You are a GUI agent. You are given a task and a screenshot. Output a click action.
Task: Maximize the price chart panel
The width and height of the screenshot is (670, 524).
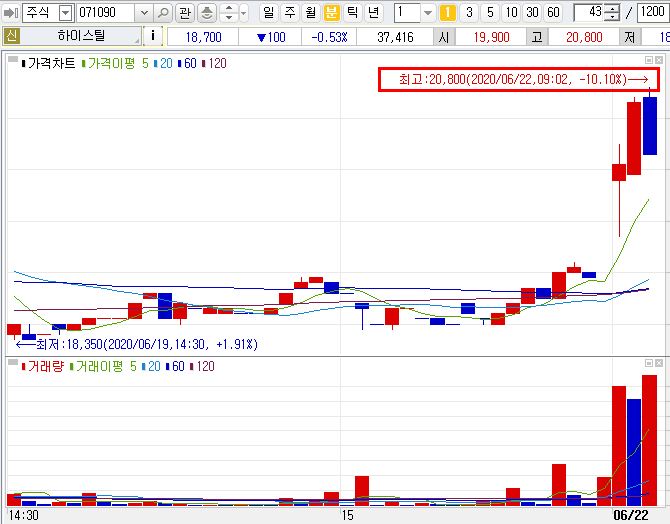coord(649,60)
